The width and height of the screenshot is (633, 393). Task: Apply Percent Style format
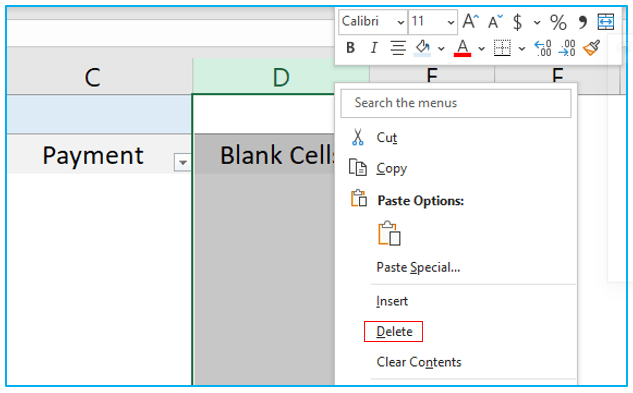[x=558, y=22]
